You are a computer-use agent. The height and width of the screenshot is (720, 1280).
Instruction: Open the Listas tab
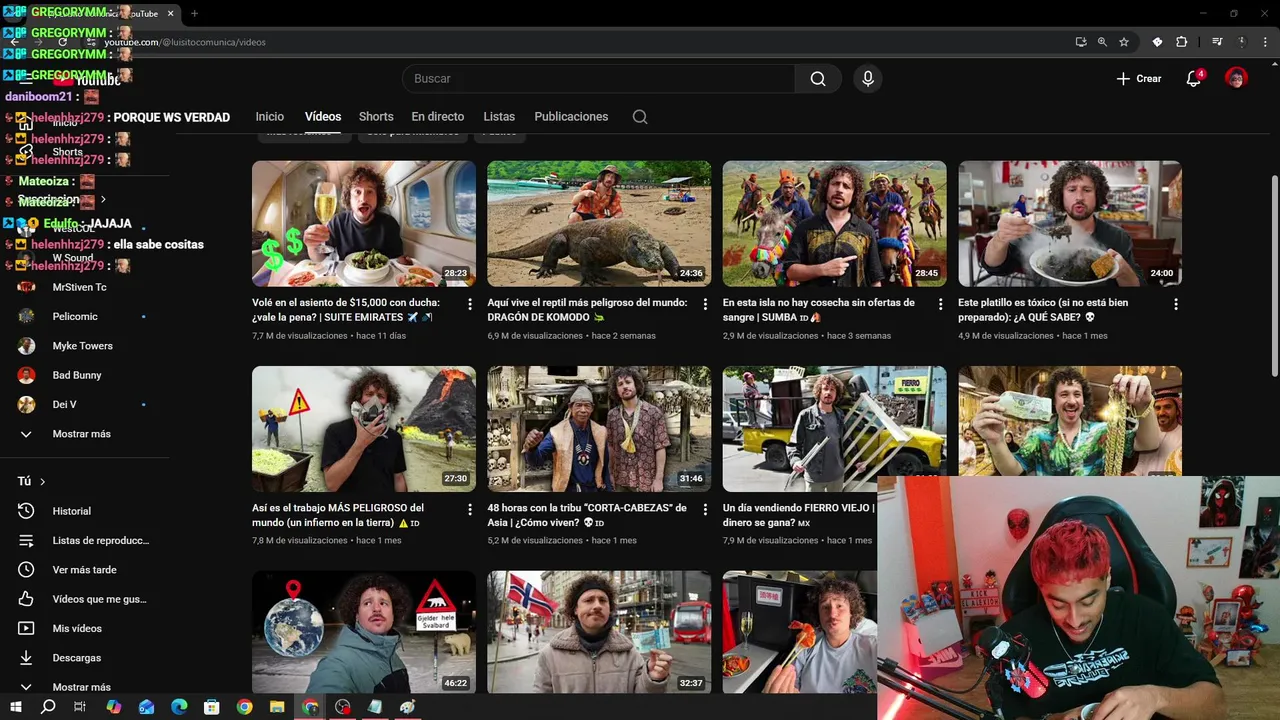pyautogui.click(x=499, y=117)
